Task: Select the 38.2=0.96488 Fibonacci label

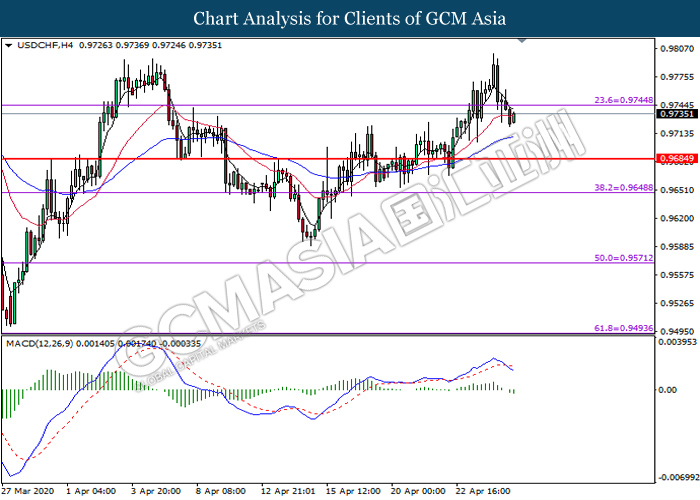Action: 624,188
